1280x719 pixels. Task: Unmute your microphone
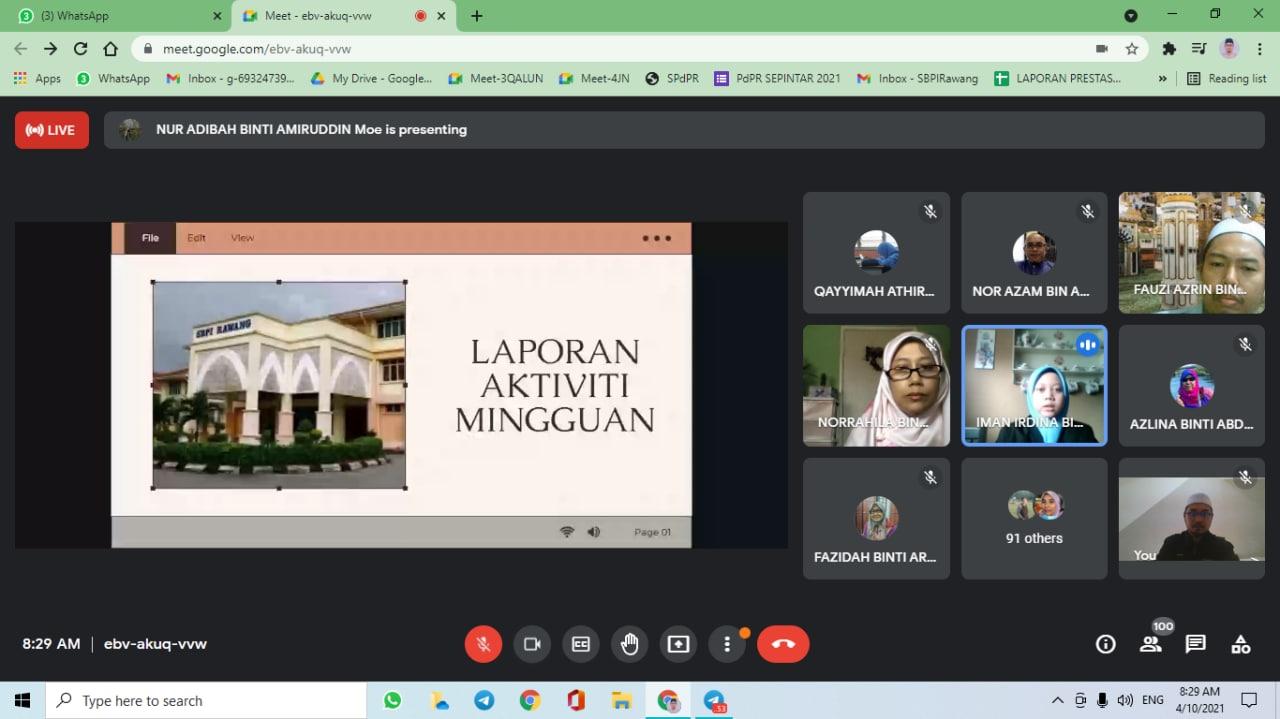(x=484, y=644)
